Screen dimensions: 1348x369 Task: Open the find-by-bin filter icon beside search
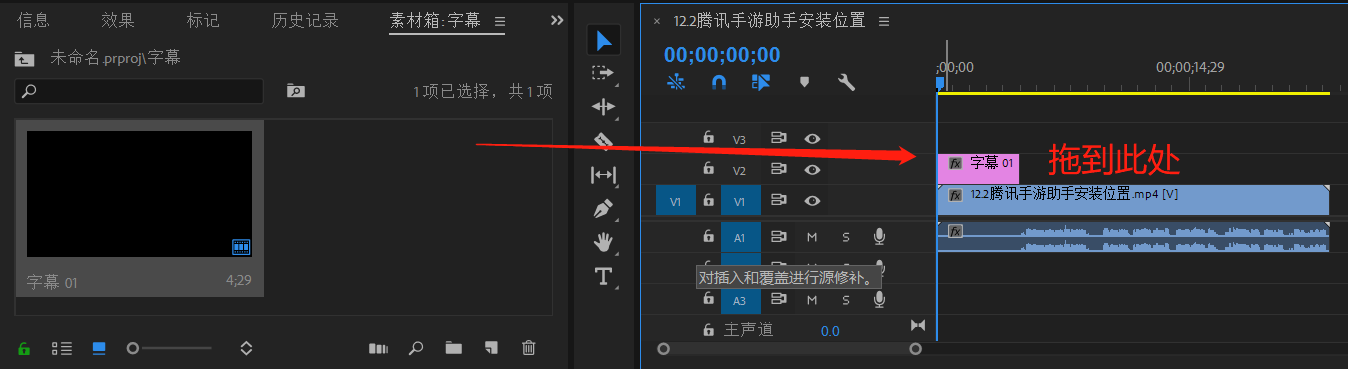pos(295,91)
